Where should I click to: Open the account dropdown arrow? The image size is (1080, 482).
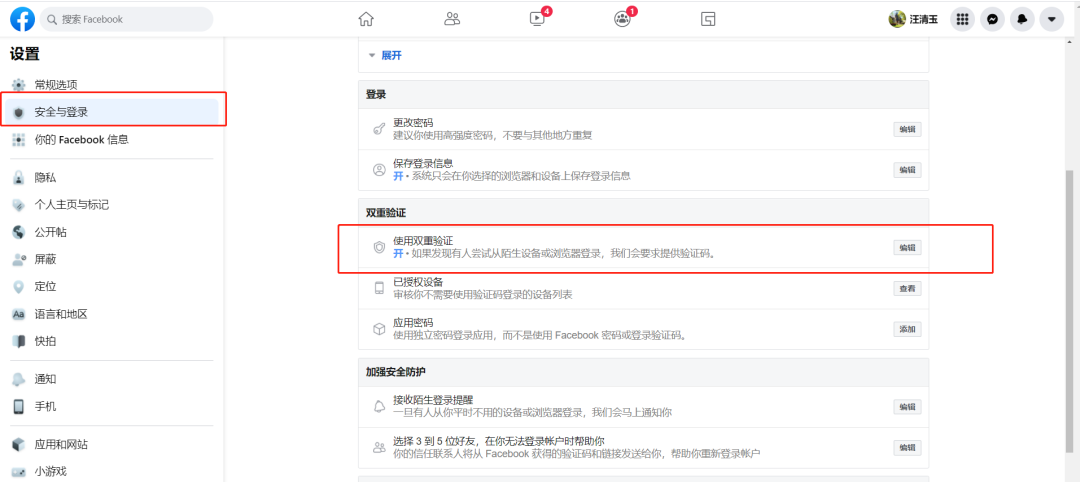coord(1052,19)
